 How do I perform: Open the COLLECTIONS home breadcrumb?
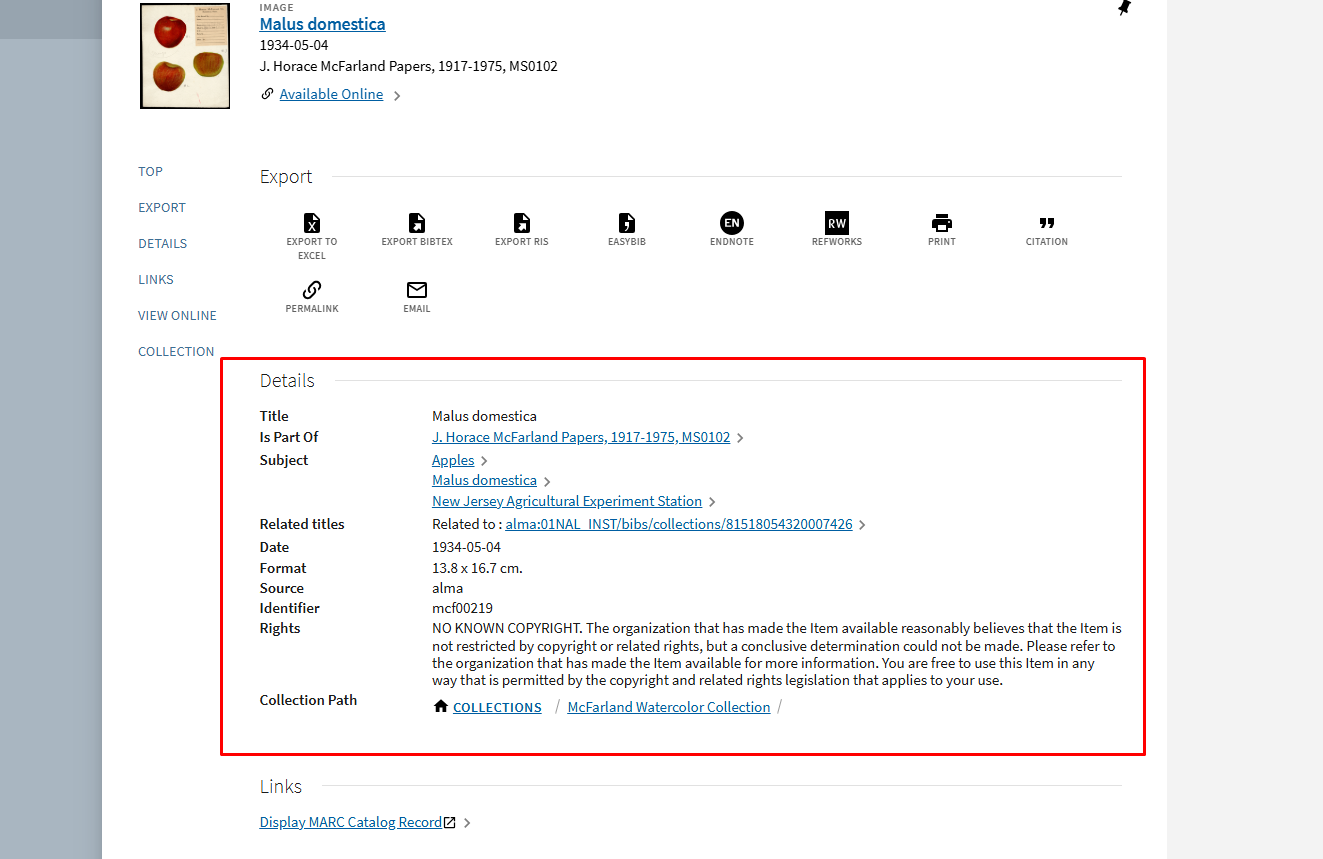497,707
